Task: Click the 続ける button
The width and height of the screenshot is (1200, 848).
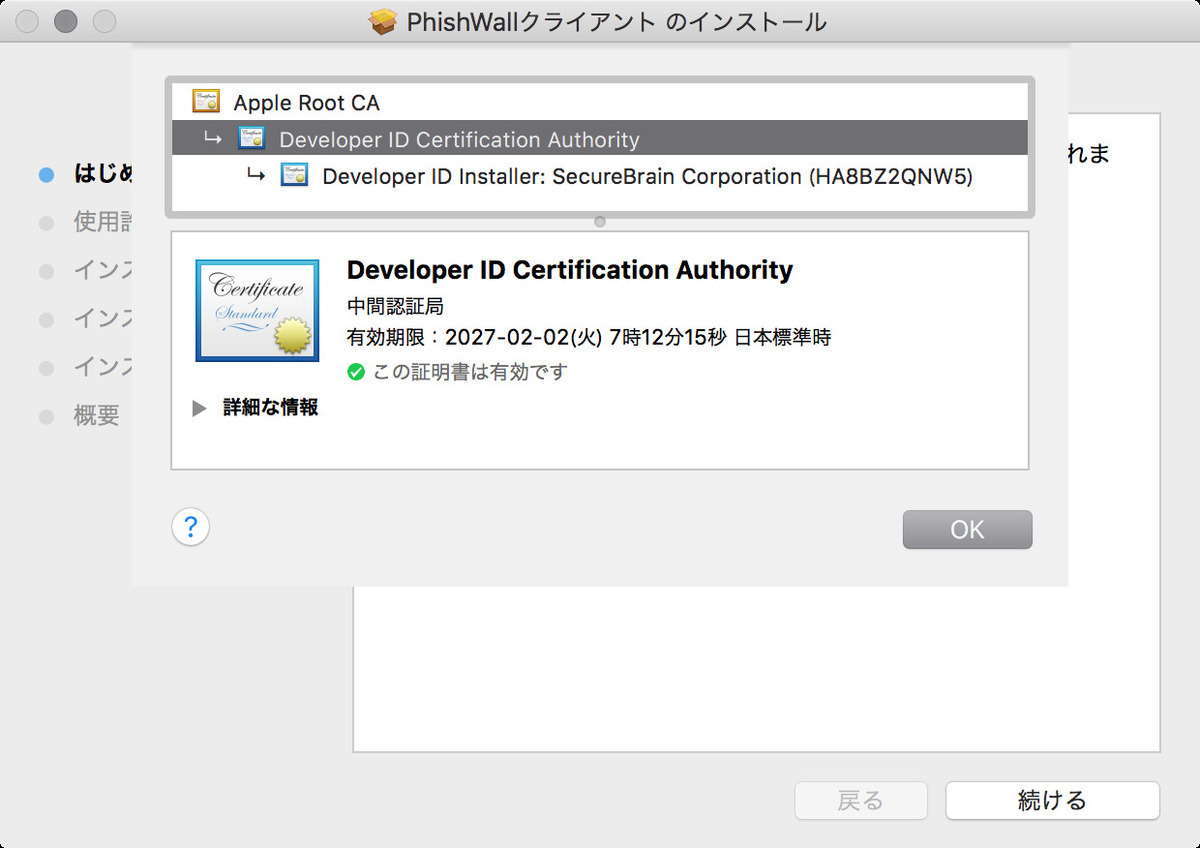Action: (x=1052, y=800)
